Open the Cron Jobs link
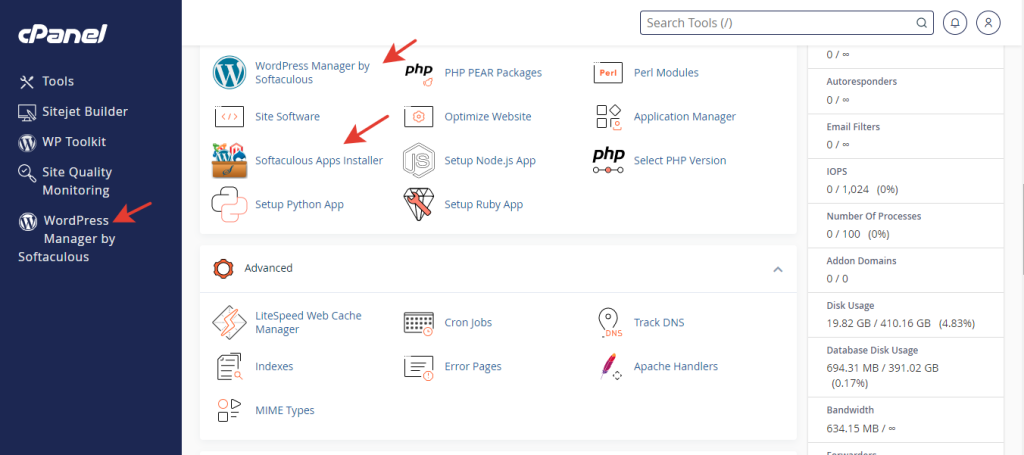Image resolution: width=1024 pixels, height=455 pixels. 468,322
